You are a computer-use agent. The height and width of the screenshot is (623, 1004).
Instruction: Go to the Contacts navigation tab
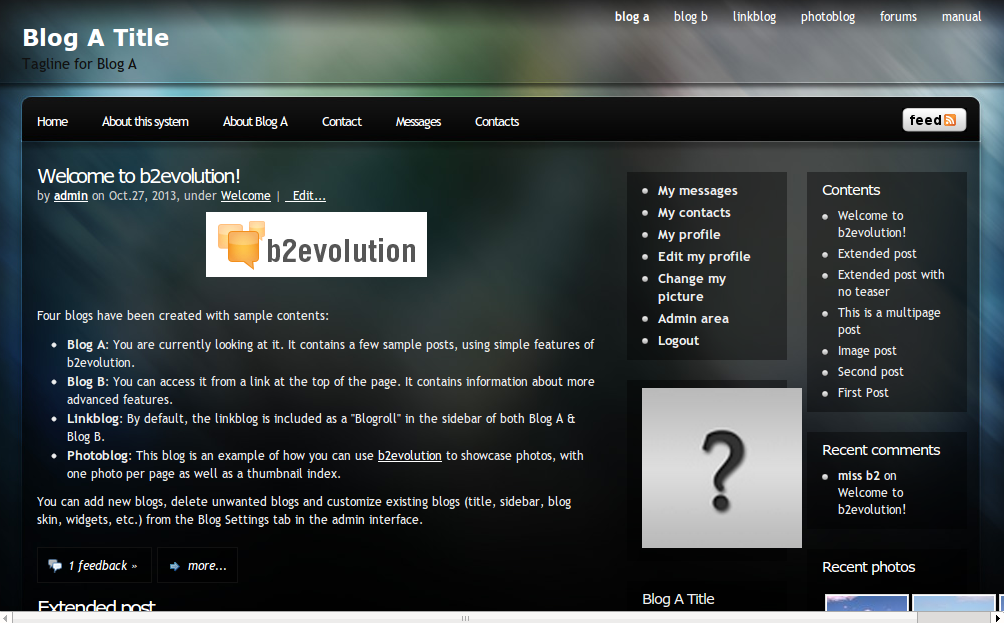pyautogui.click(x=497, y=122)
